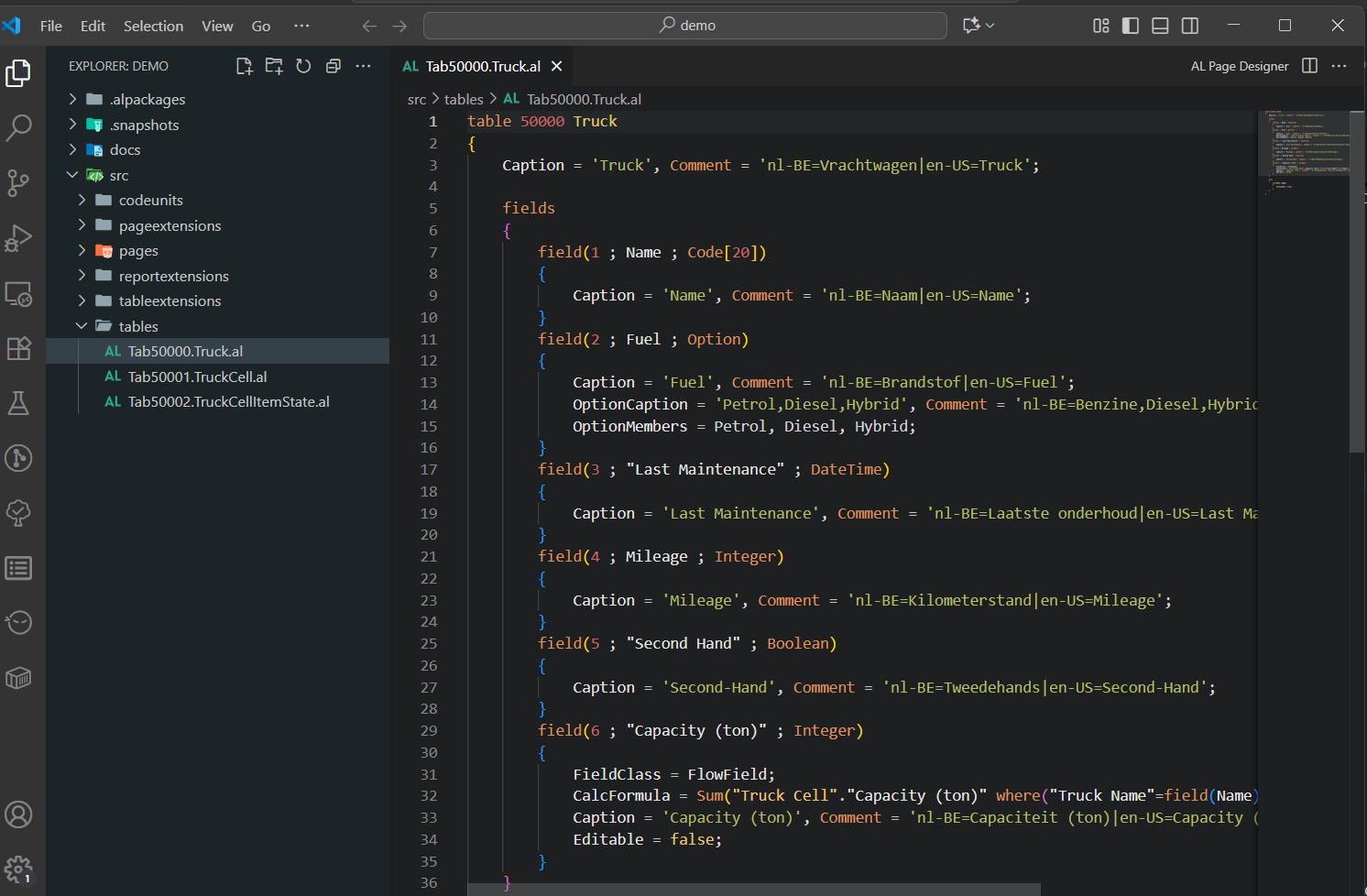This screenshot has width=1367, height=896.
Task: Open the Extensions view
Action: (x=18, y=348)
